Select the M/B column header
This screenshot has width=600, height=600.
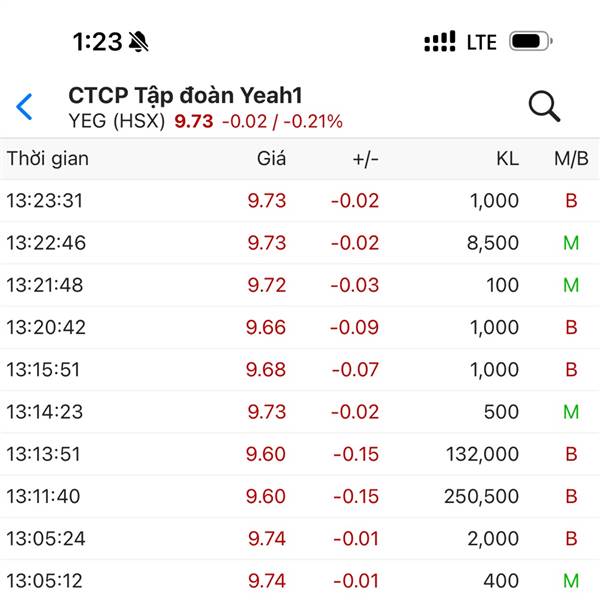tap(571, 159)
